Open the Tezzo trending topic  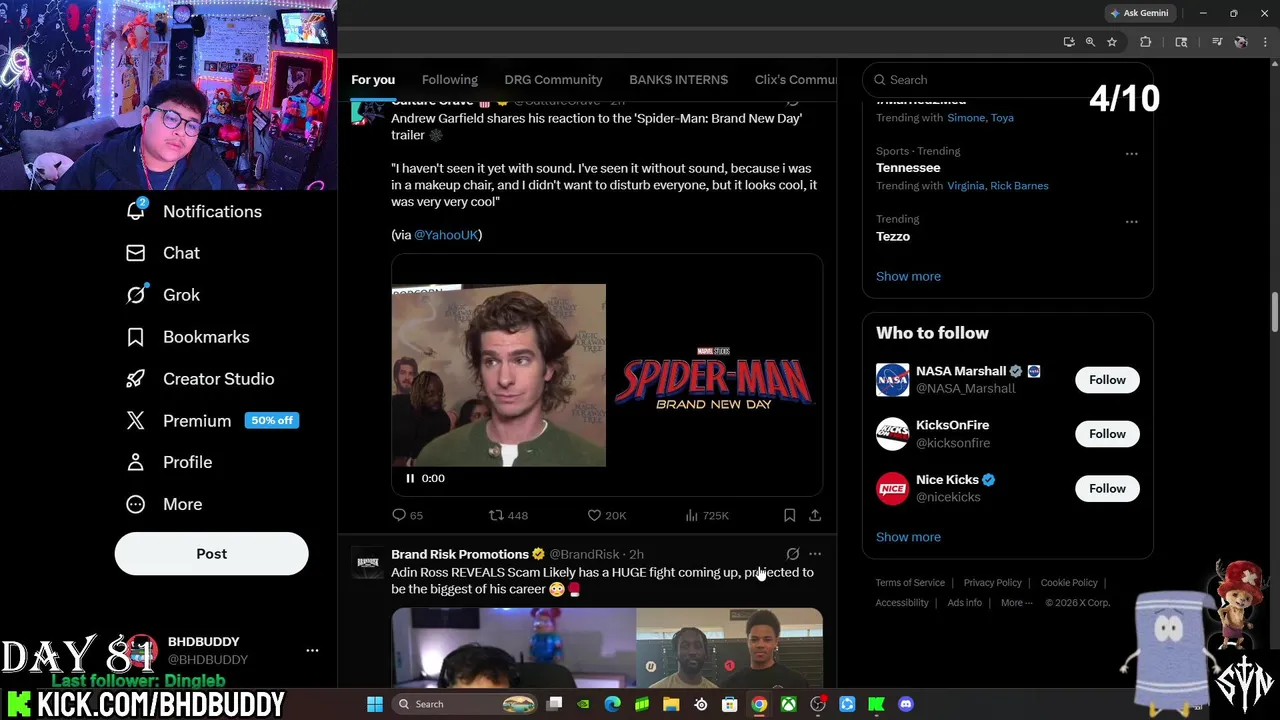point(893,236)
